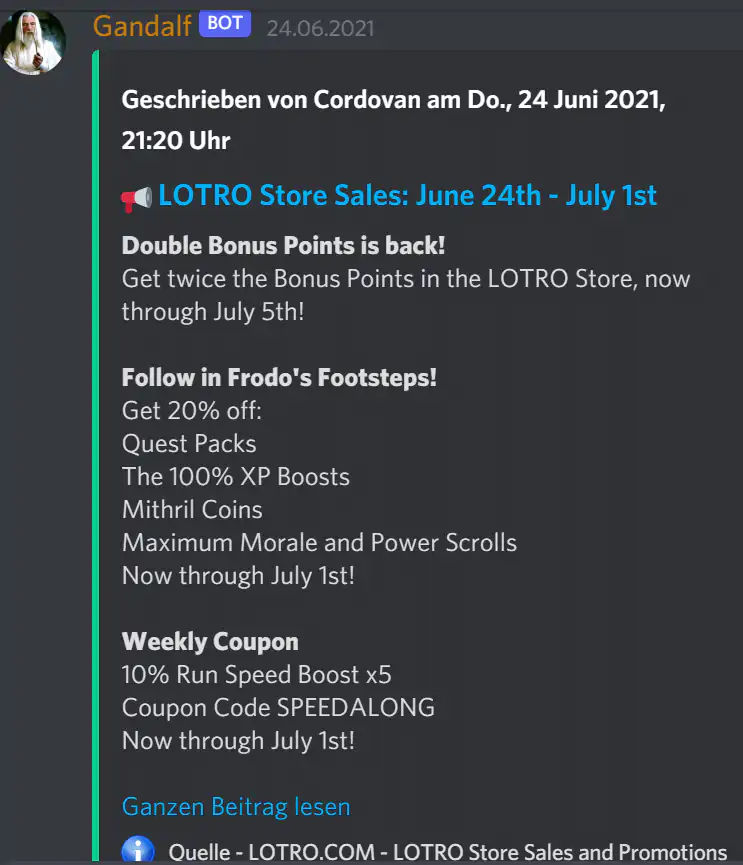Screen dimensions: 743x865
Task: Click the "Mithril Coins" list item
Action: pyautogui.click(x=191, y=509)
